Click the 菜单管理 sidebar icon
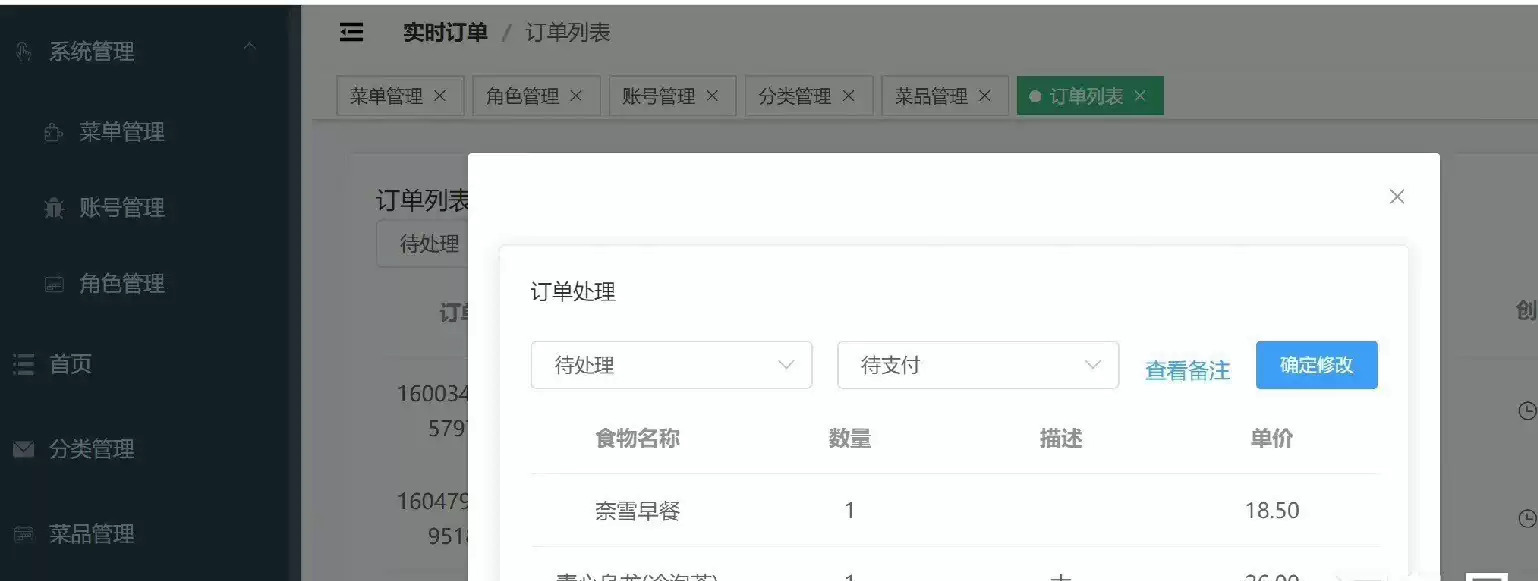This screenshot has width=1538, height=581. pos(54,132)
